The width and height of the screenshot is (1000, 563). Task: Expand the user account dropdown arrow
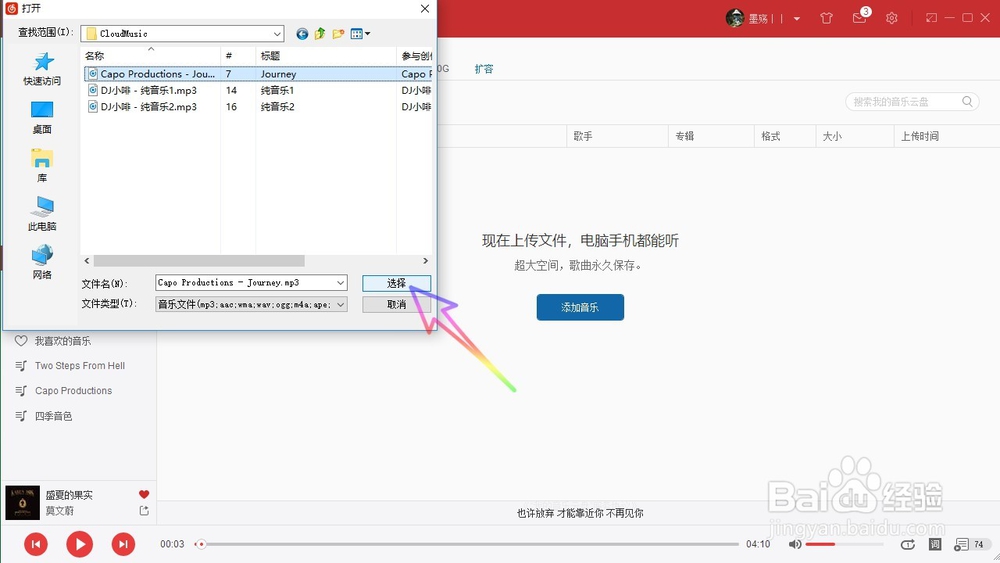[x=797, y=18]
